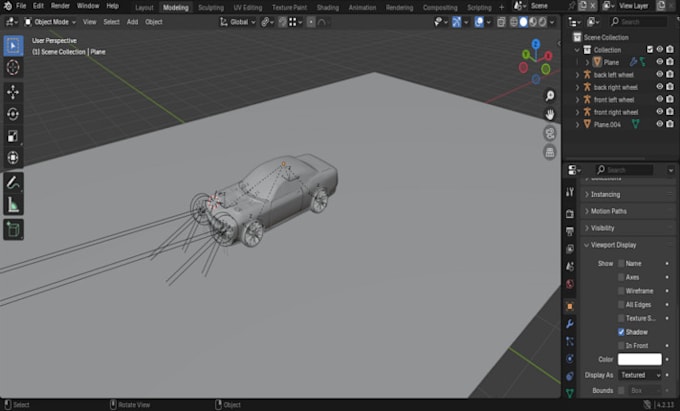Uncheck the Shadow checkbox
680x411 pixels.
click(621, 332)
